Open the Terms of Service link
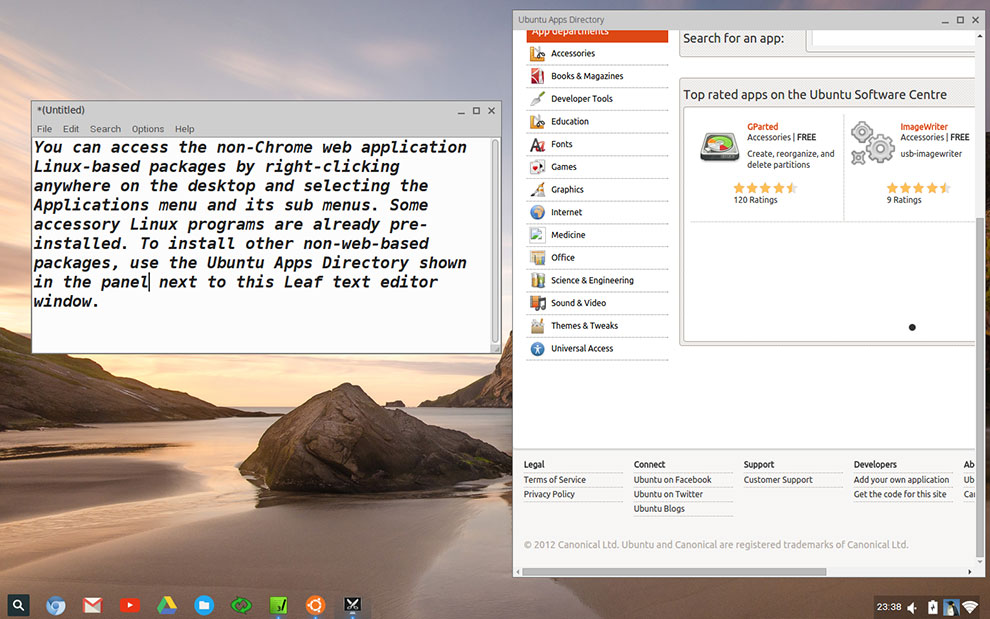Screen dimensions: 990x619 coord(554,480)
